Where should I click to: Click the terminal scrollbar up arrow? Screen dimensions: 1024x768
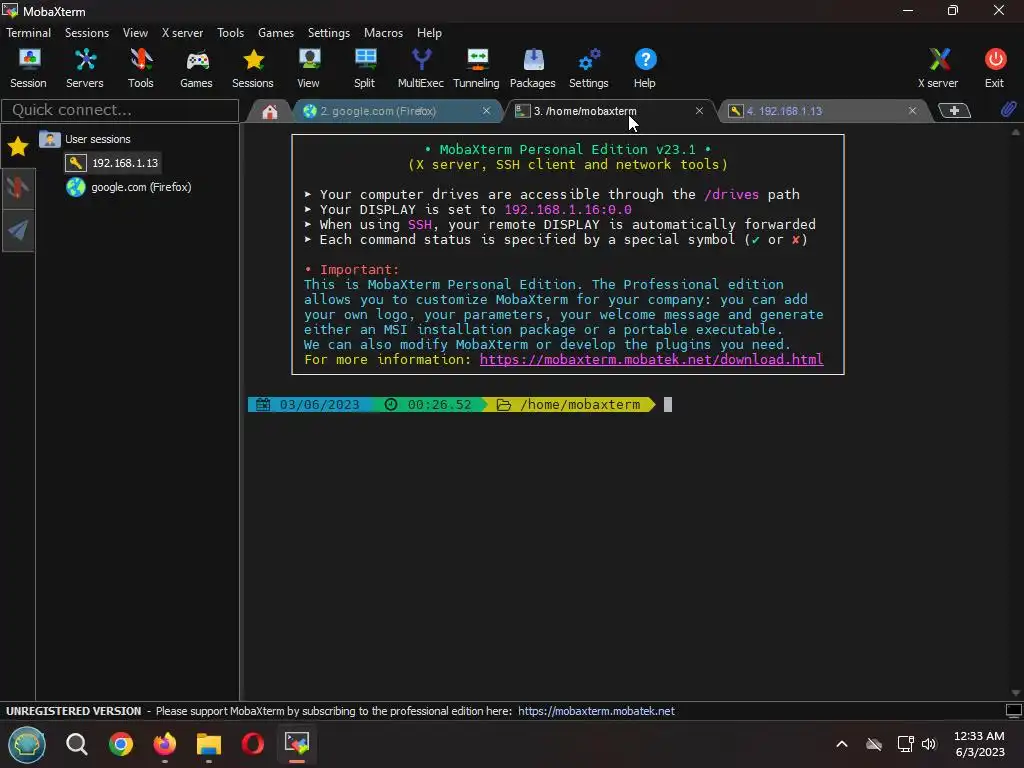pos(1016,132)
